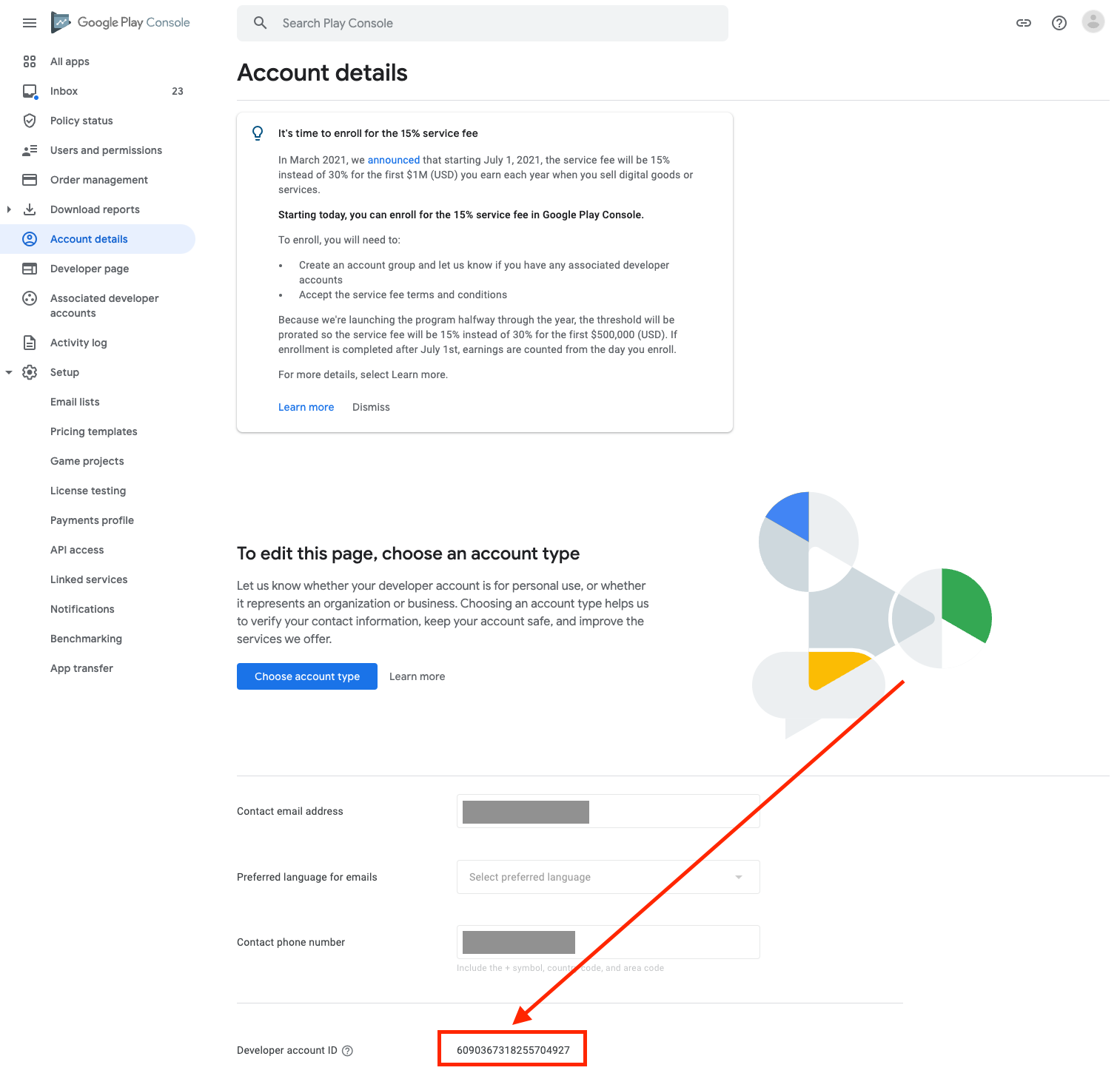Screen dimensions: 1120x1076
Task: Open Pricing templates
Action: [x=94, y=431]
